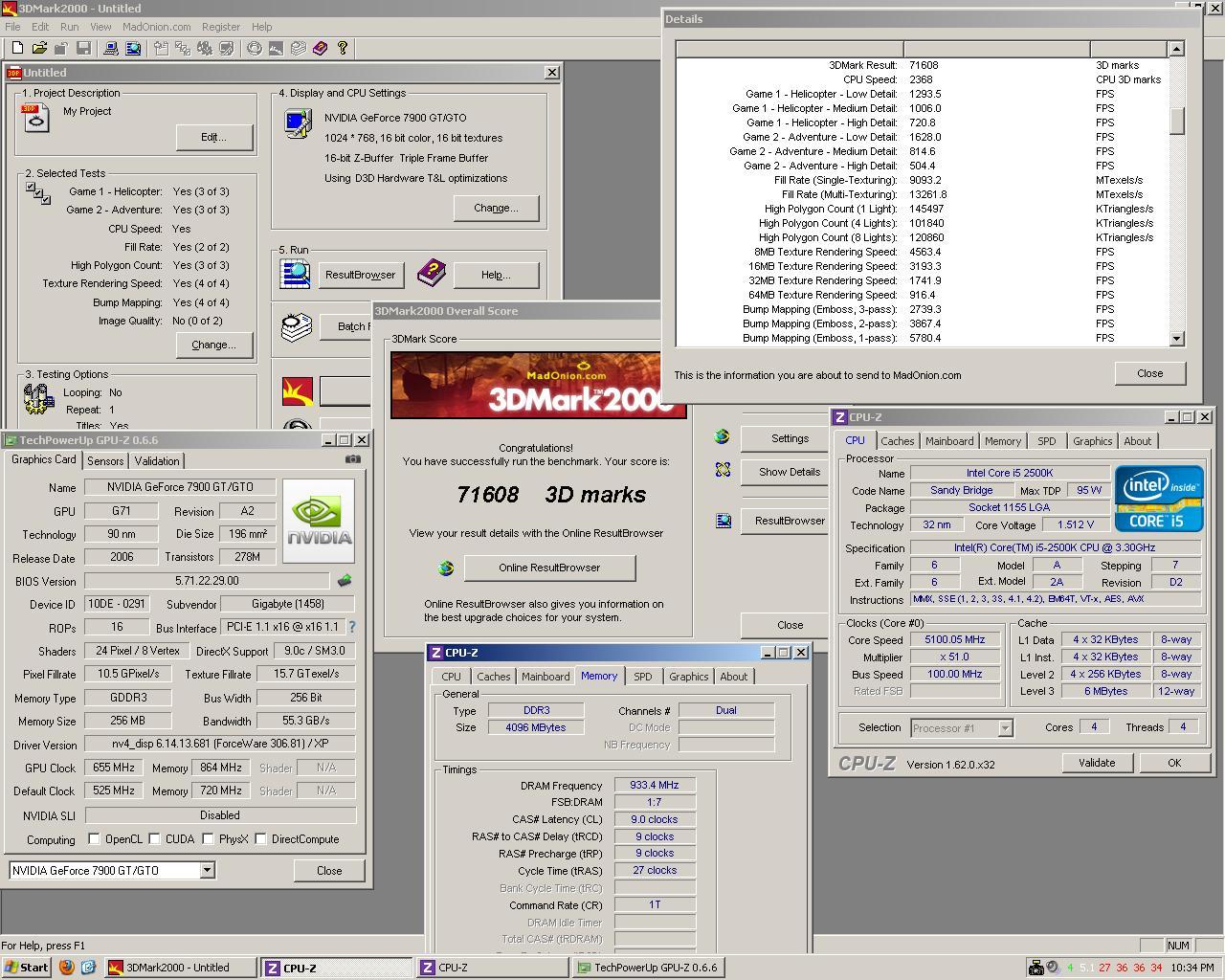The width and height of the screenshot is (1225, 980).
Task: Toggle the DirectCompute checkbox in GPU-Z
Action: (260, 839)
